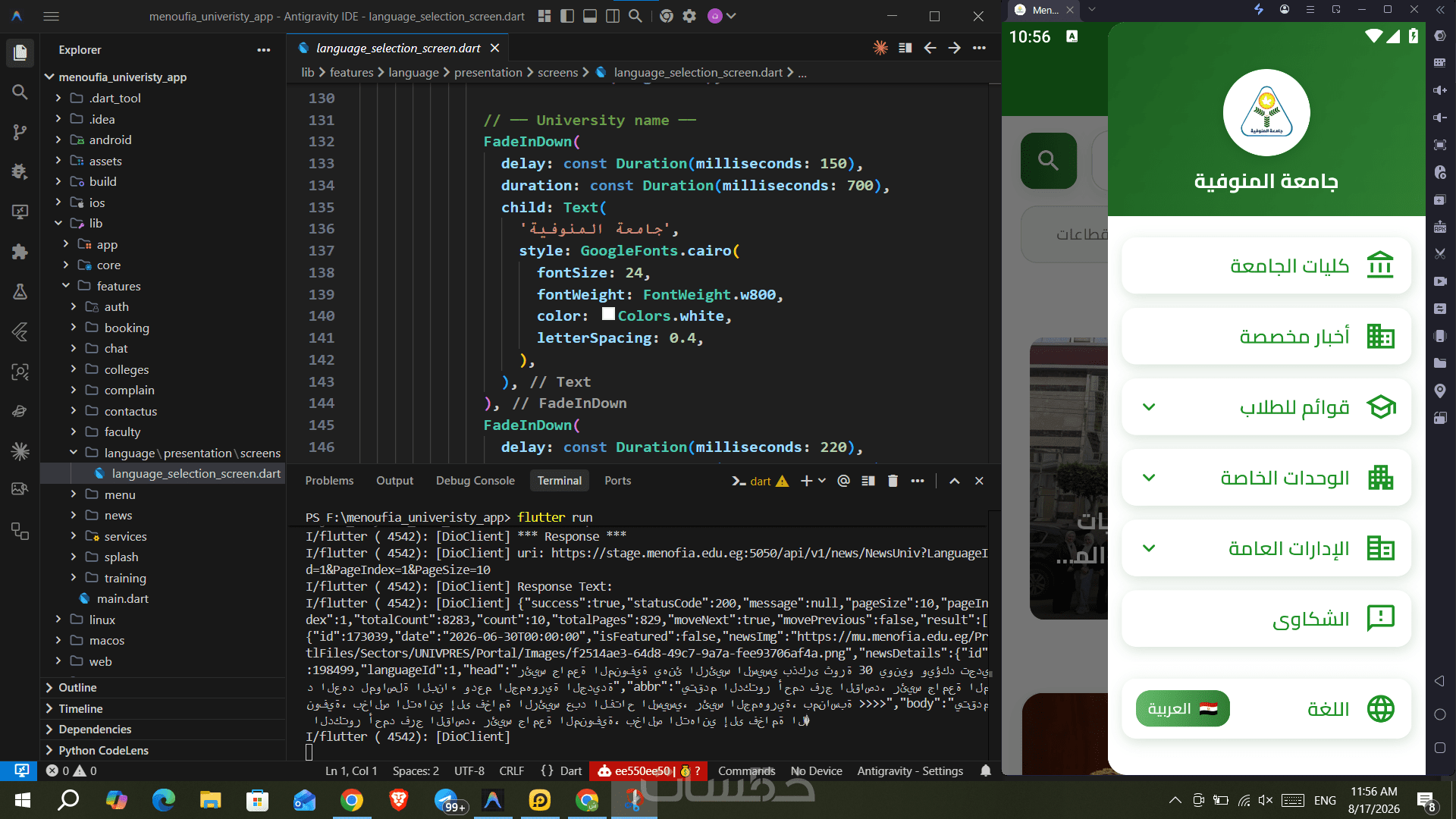Close the language_selection_screen.dart tab

[x=494, y=48]
